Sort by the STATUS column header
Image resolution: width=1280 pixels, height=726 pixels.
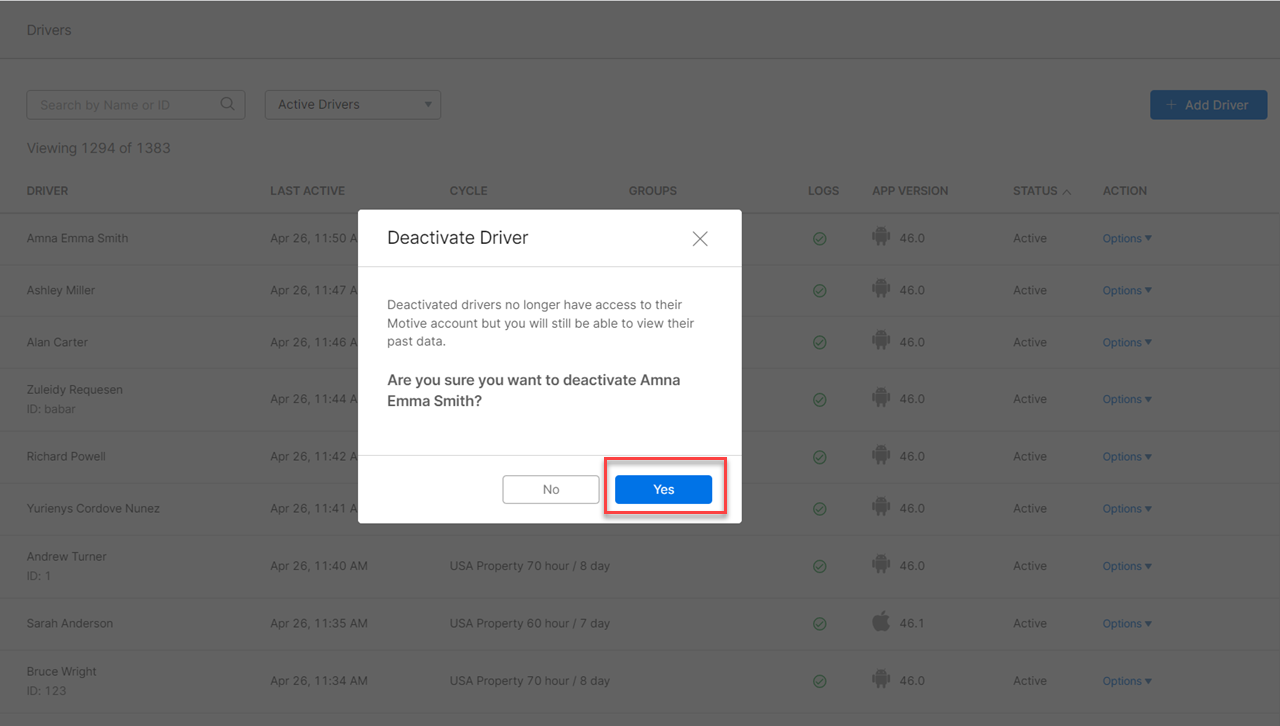(x=1042, y=191)
